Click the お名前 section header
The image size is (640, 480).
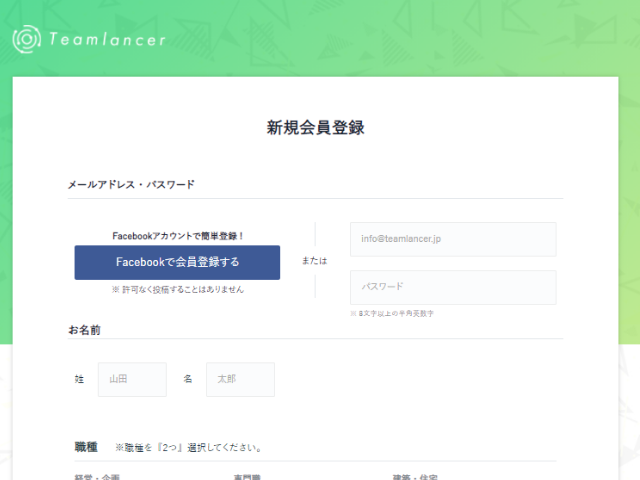[x=84, y=329]
